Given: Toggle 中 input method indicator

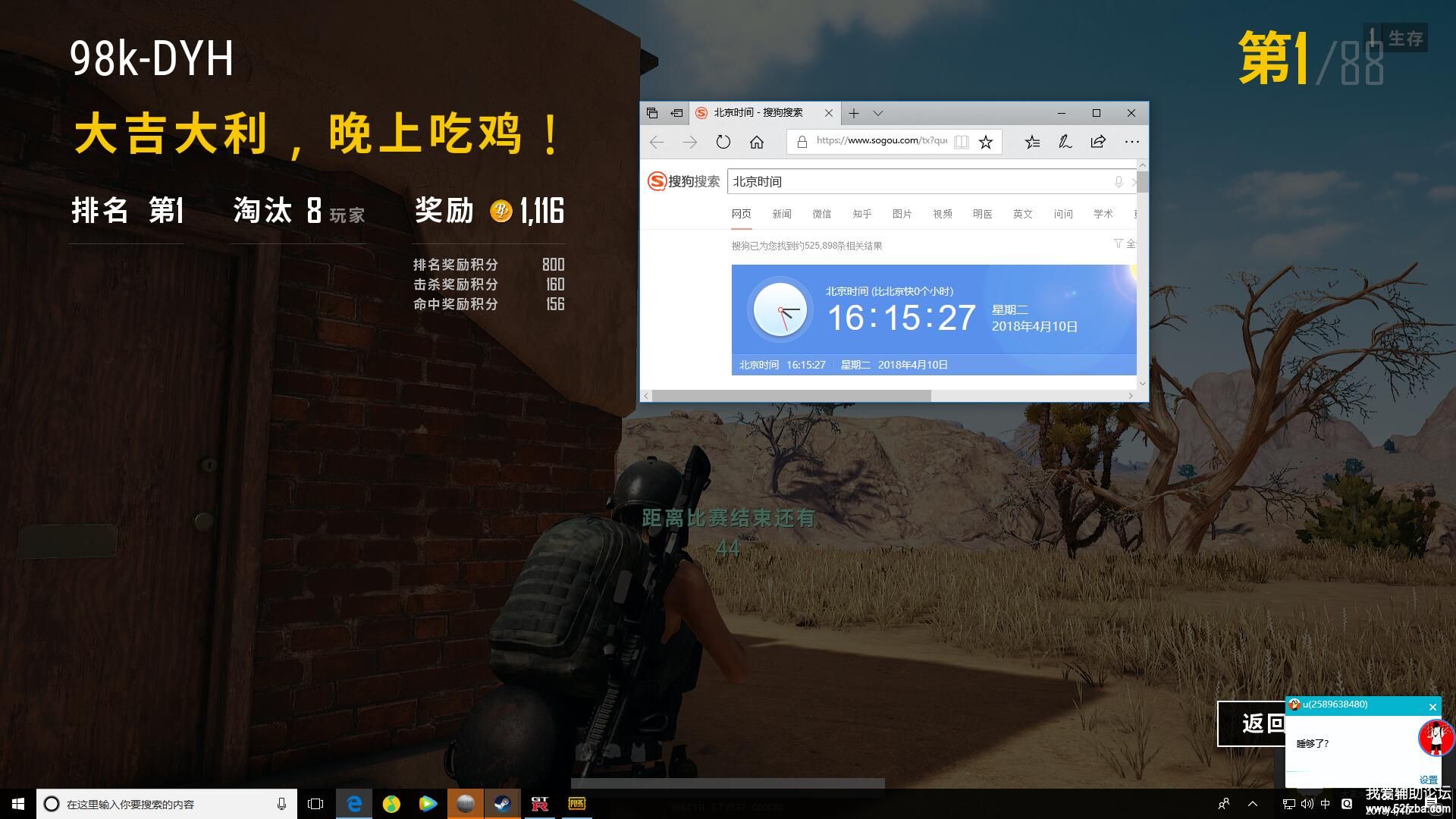Looking at the screenshot, I should tap(1326, 804).
